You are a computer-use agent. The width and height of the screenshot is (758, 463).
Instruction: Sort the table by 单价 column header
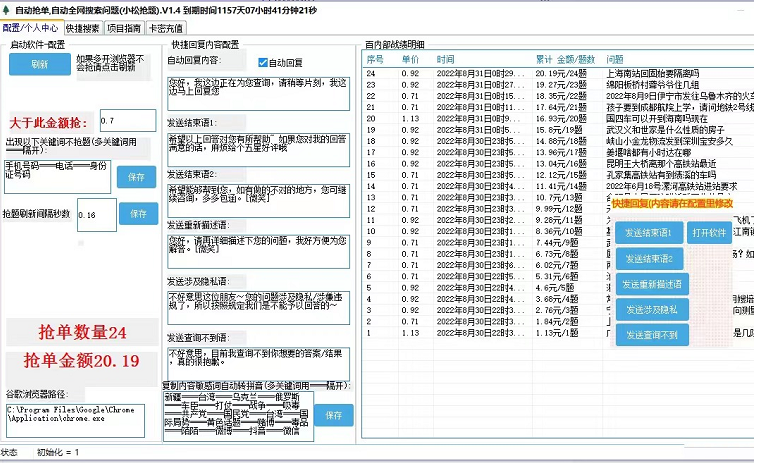pos(410,60)
